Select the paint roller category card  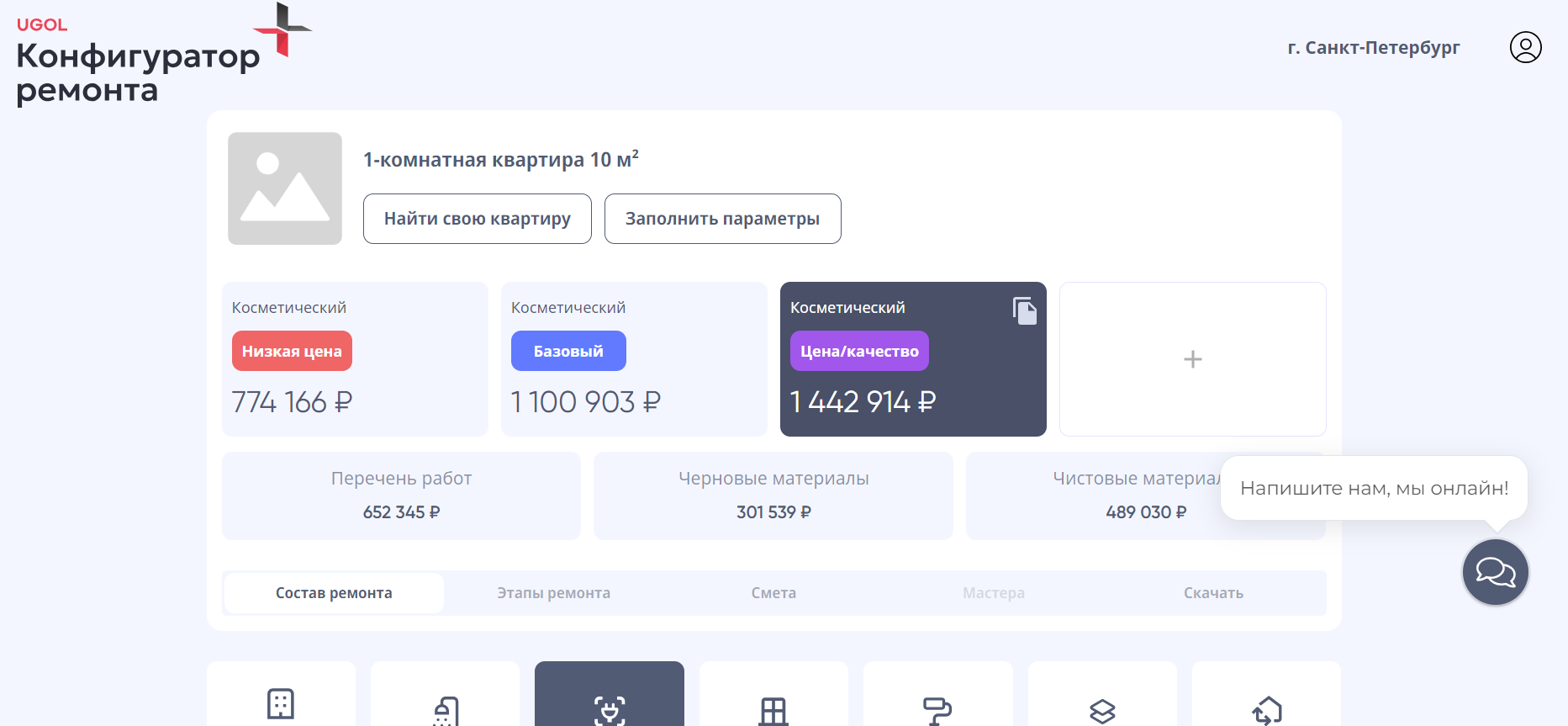(938, 693)
